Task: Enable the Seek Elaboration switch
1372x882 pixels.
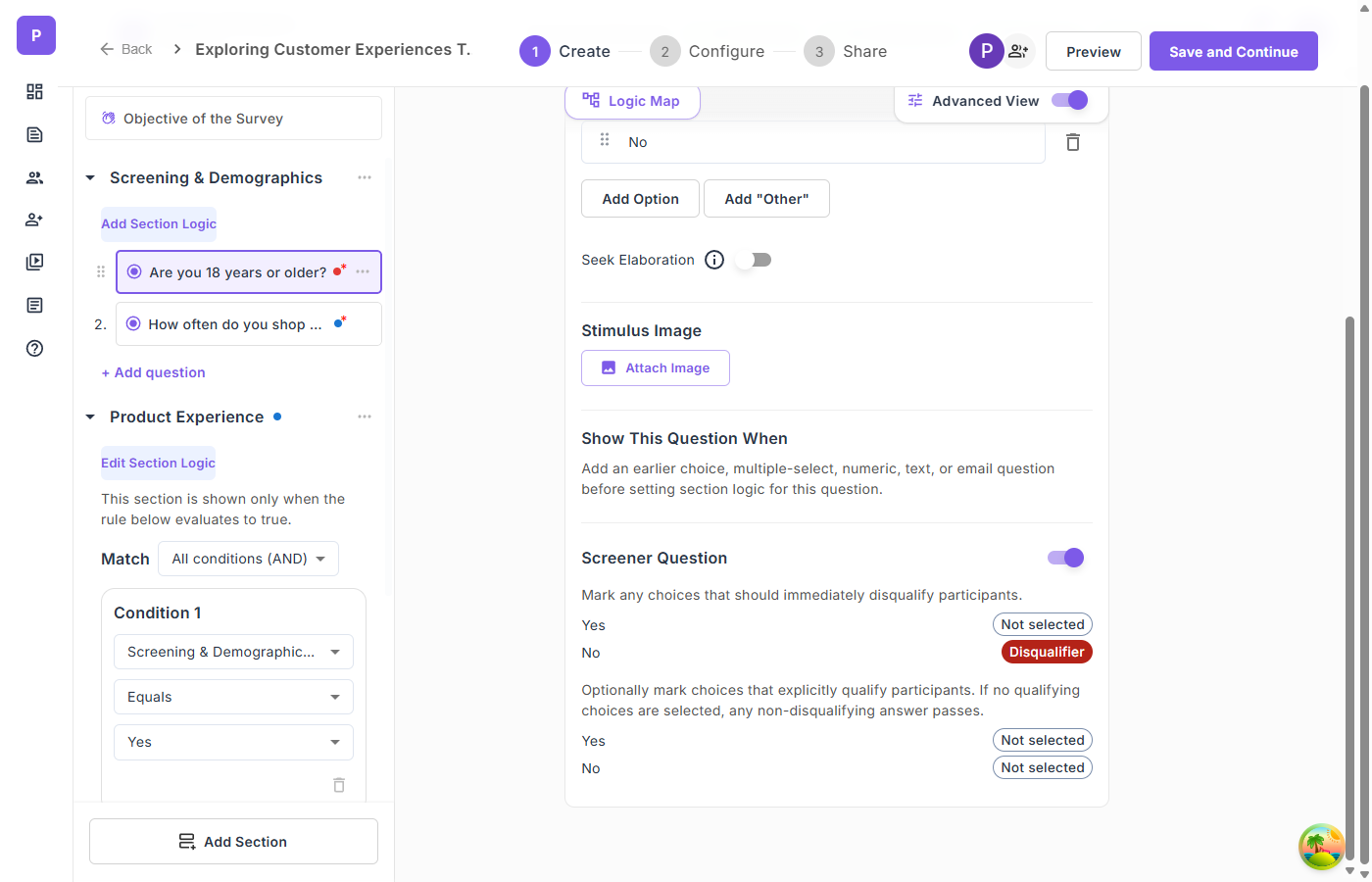Action: tap(754, 260)
